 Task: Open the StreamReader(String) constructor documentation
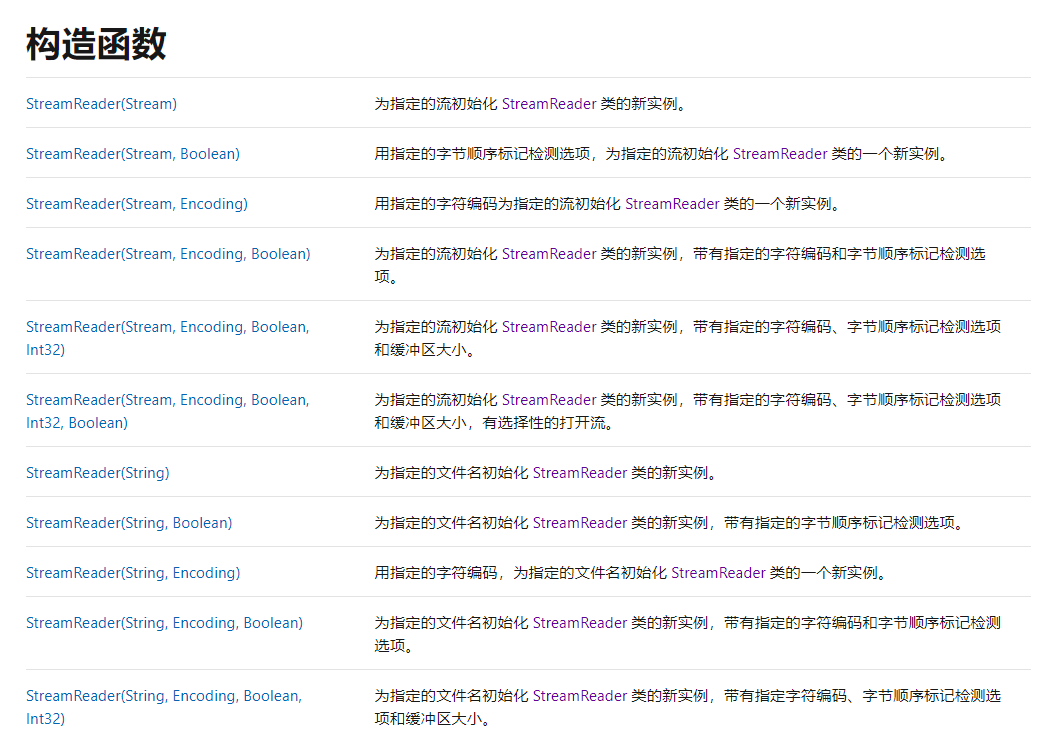tap(97, 472)
